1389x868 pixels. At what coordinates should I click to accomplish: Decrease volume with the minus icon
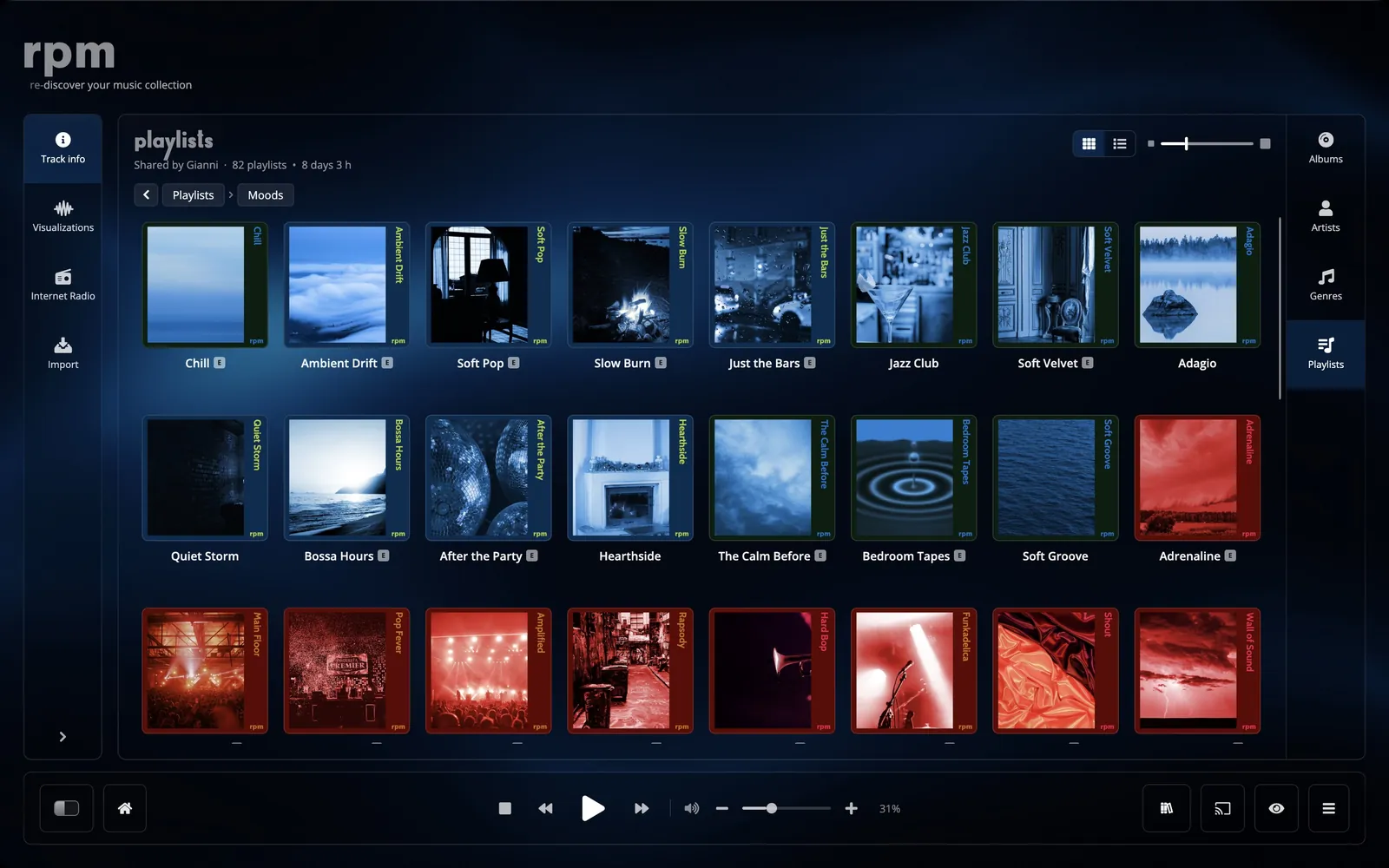[721, 808]
